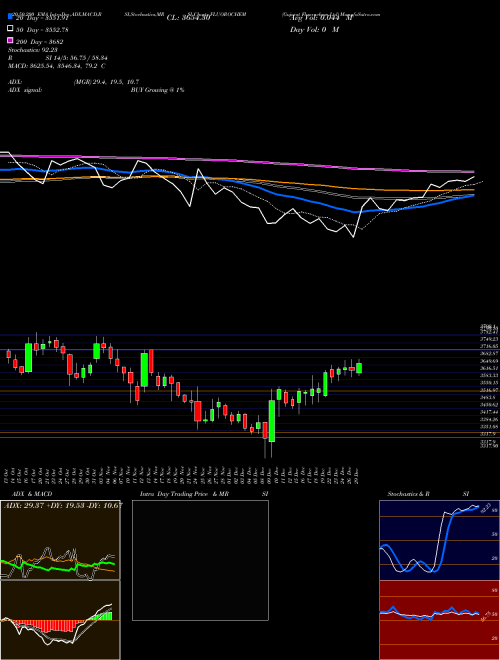Viewport: 500px width, 660px height.
Task: Click the 'Intra Day Trading Price & MR' title
Action: [184, 494]
